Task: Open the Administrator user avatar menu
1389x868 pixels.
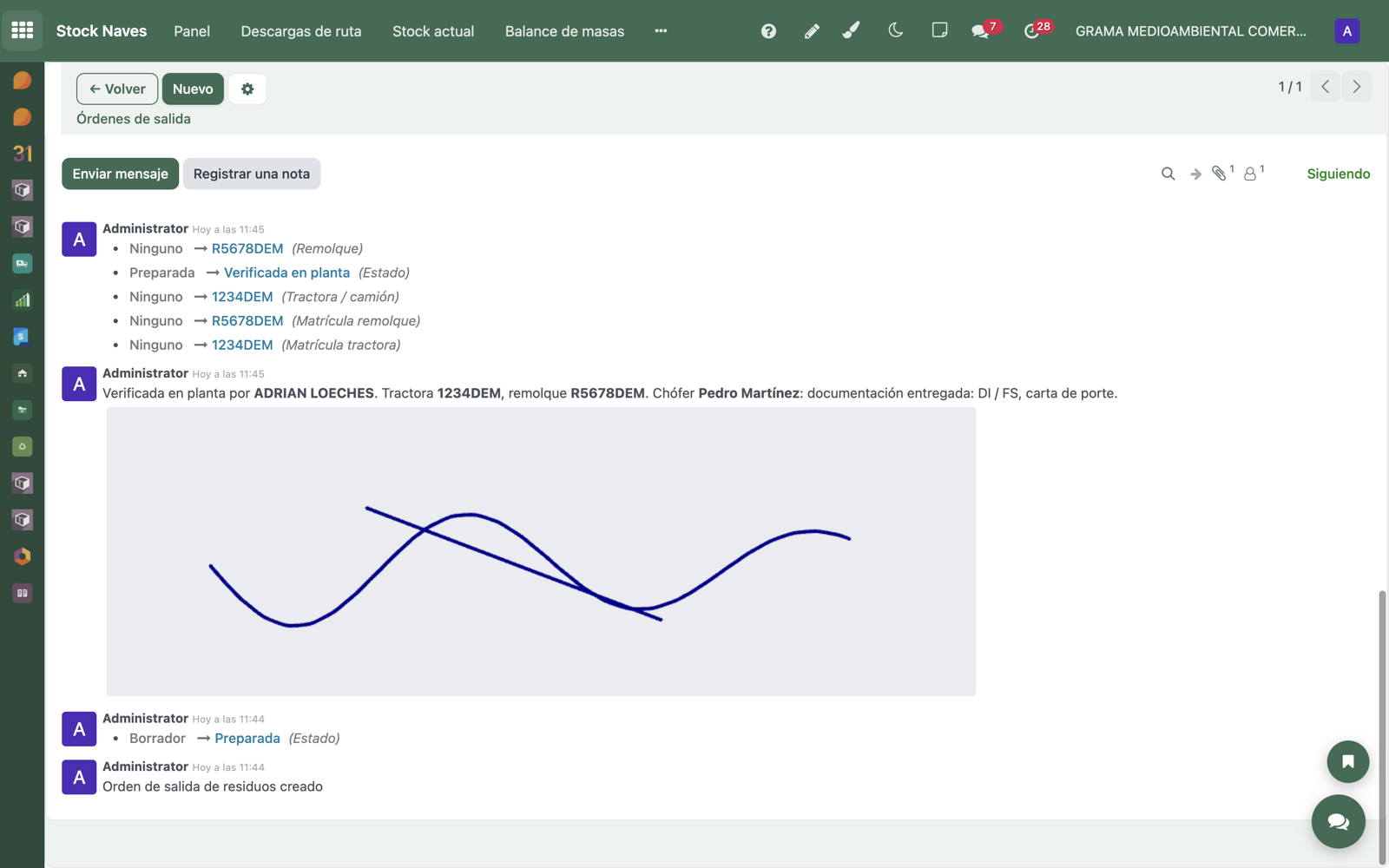Action: (x=1347, y=31)
